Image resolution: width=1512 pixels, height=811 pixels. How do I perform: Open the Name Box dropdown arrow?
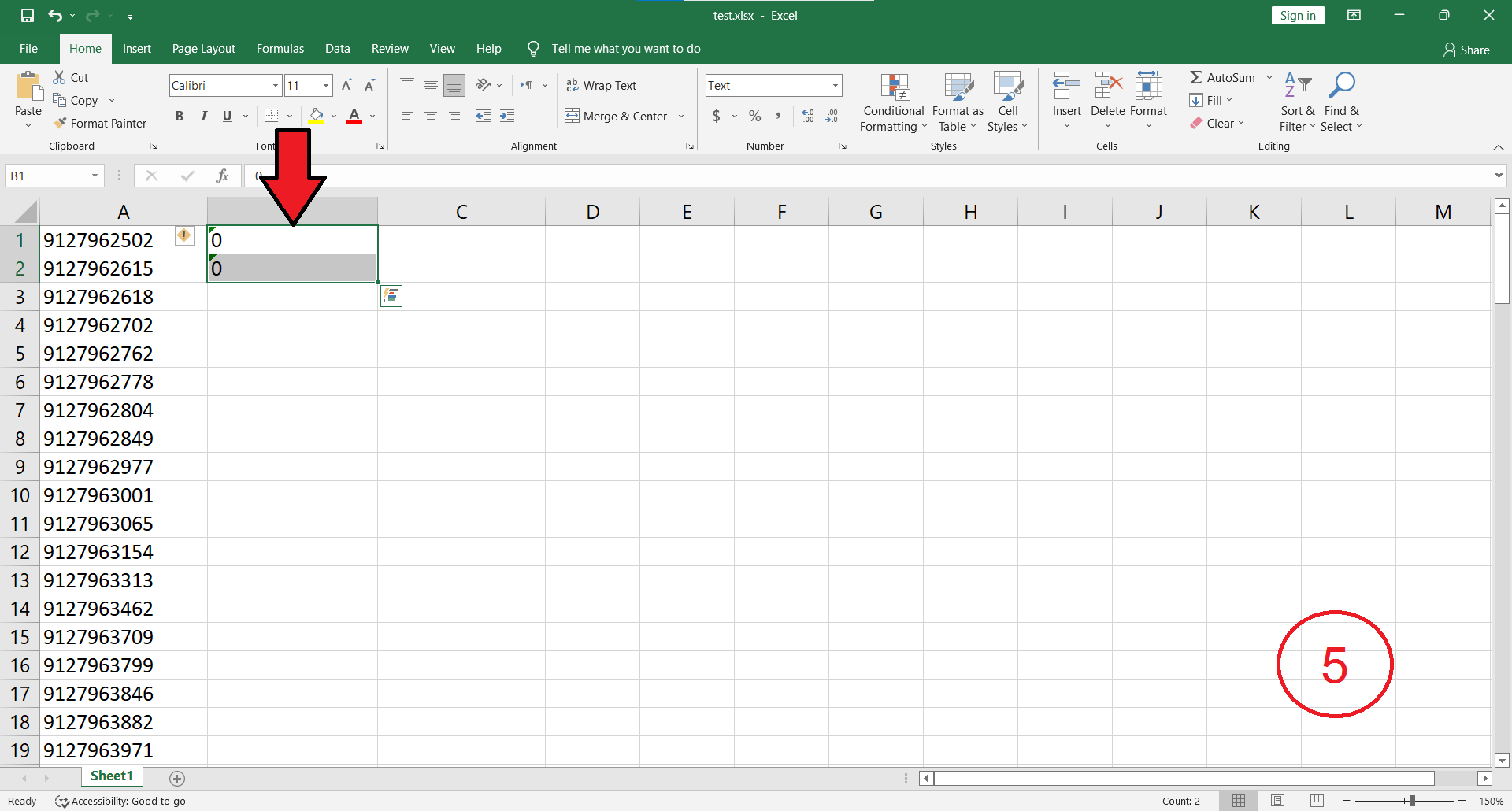[94, 176]
